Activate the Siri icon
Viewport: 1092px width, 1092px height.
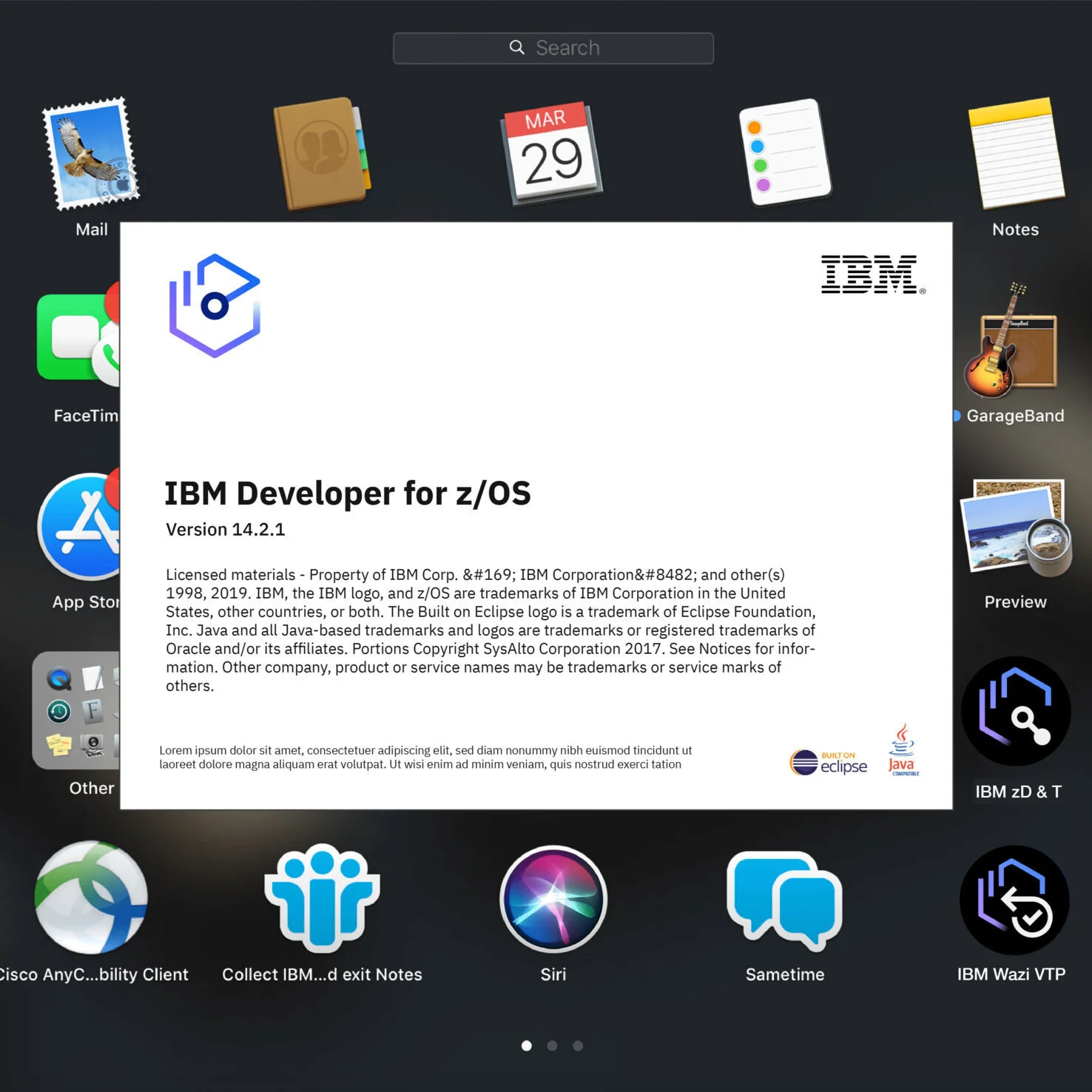553,899
